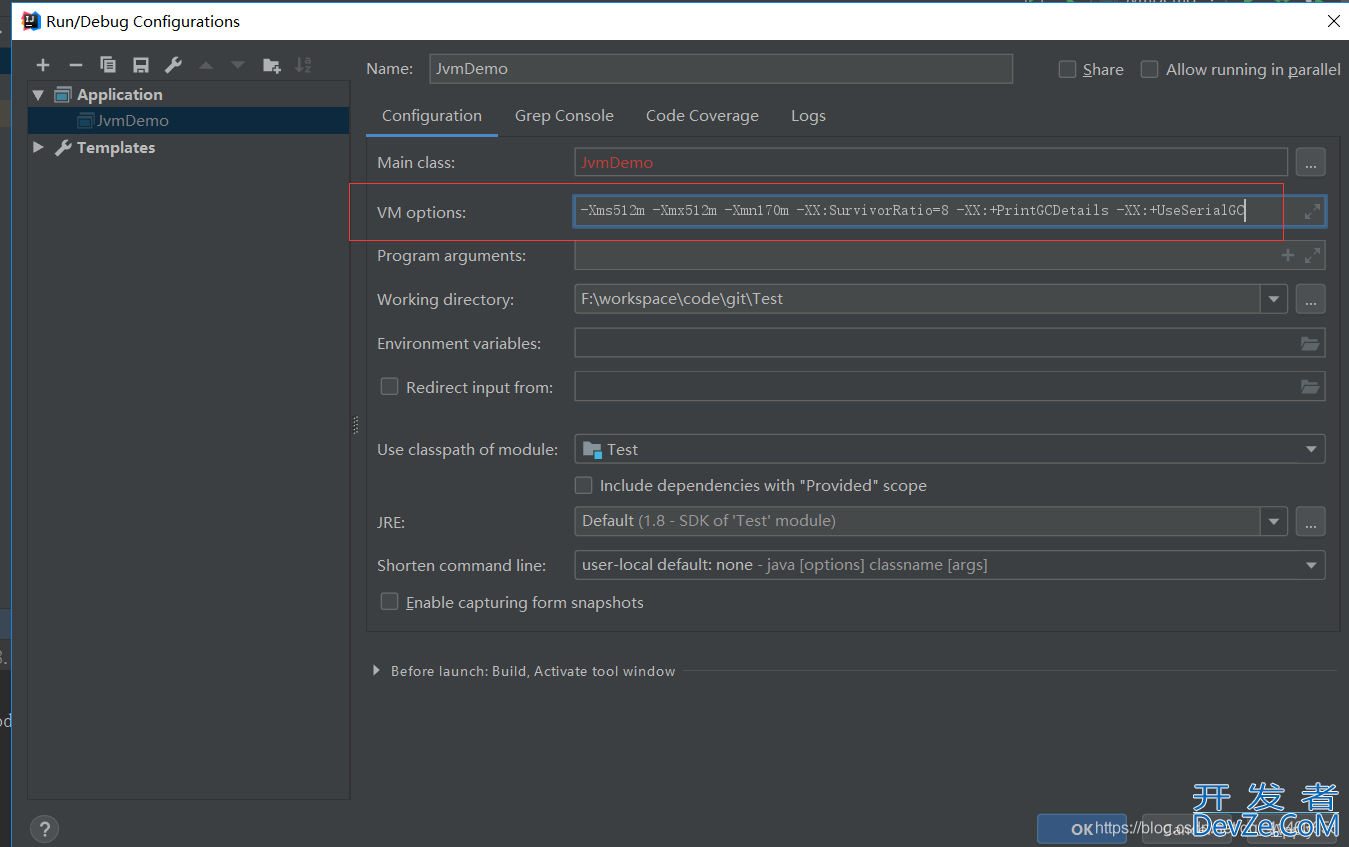Sort configurations alphabetically icon

[303, 65]
